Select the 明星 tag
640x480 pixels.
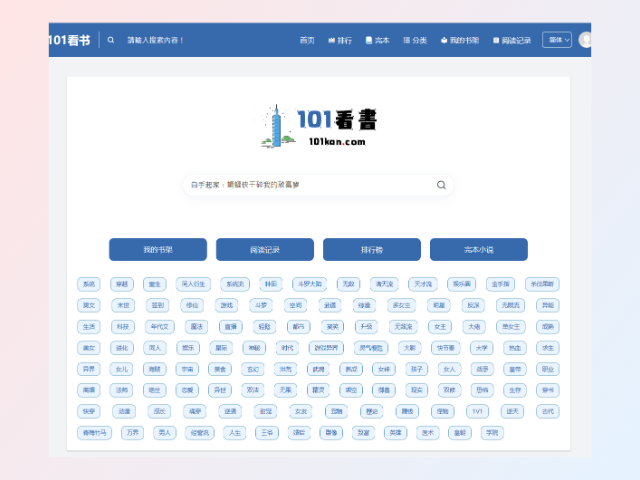click(439, 305)
